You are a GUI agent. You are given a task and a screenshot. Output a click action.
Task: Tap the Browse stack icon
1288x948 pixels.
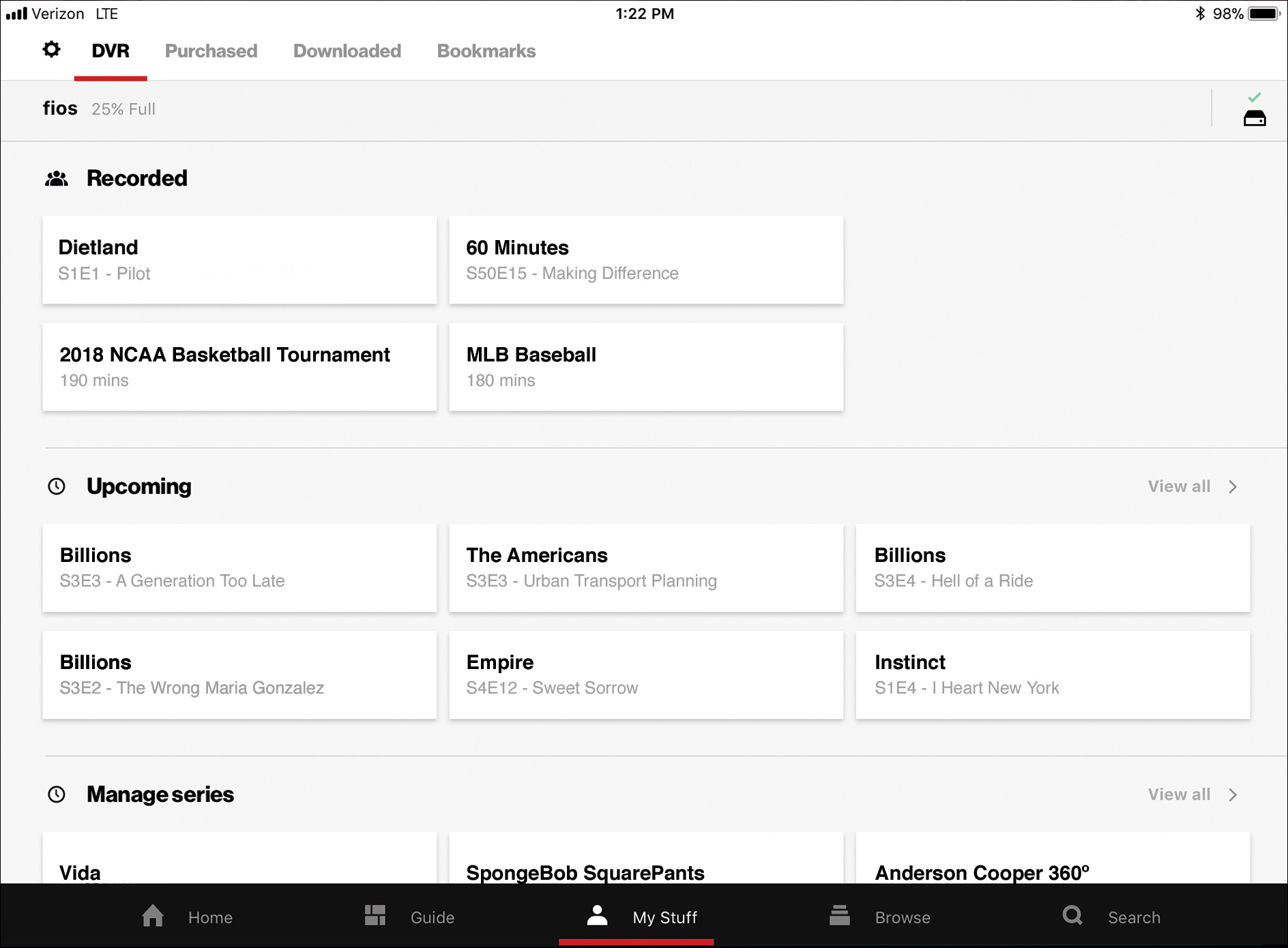pos(840,915)
